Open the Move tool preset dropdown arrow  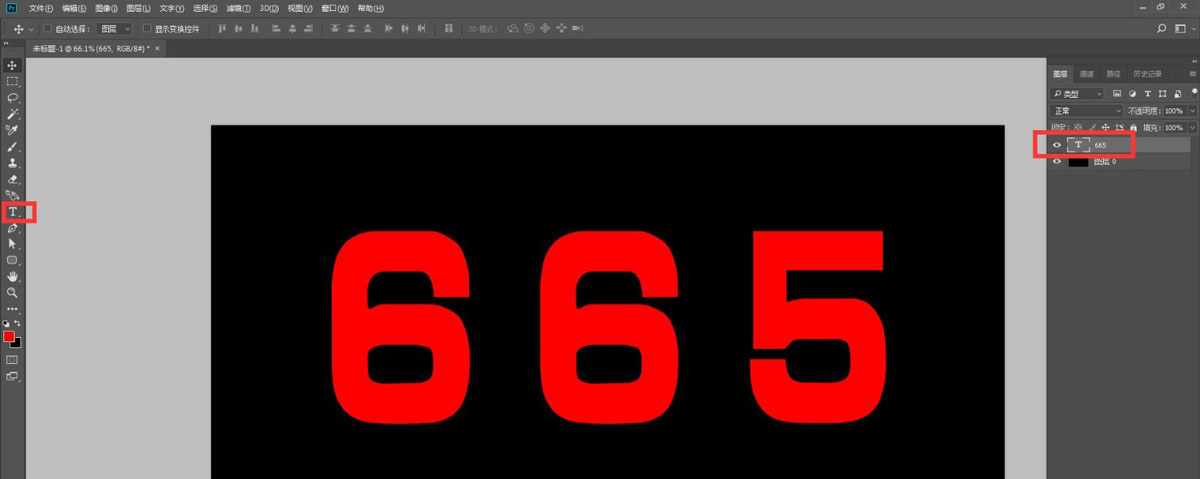click(32, 29)
